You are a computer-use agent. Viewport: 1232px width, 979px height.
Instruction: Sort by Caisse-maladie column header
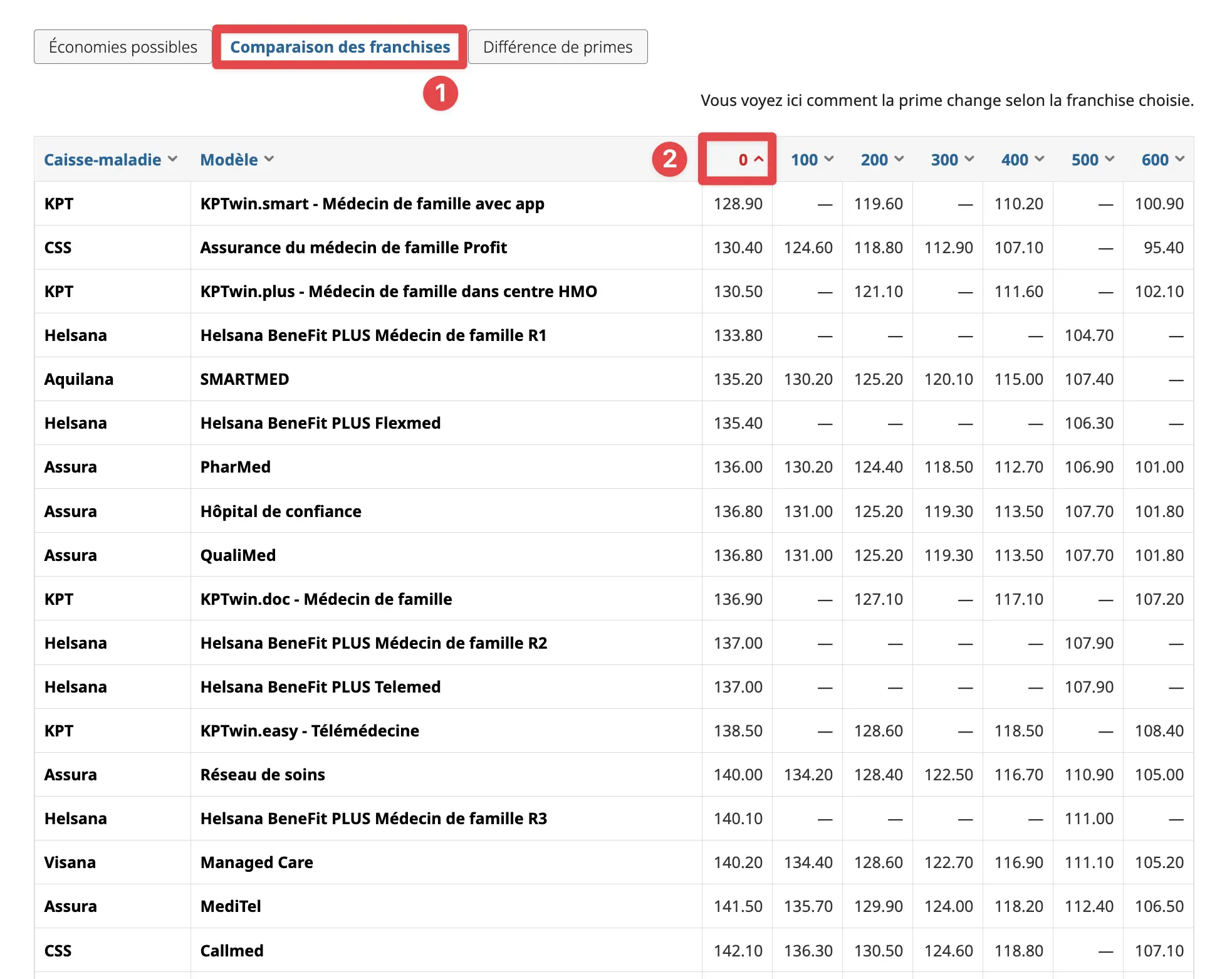click(x=110, y=160)
